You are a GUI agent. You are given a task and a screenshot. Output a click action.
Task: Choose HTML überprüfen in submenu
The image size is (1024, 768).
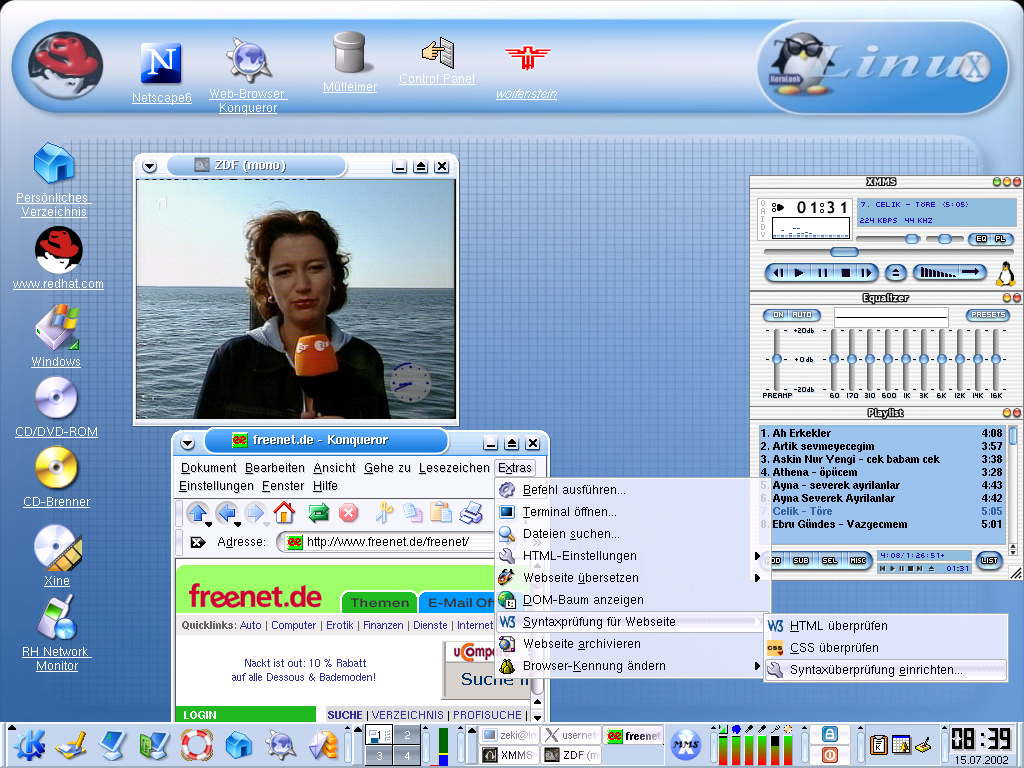[885, 626]
